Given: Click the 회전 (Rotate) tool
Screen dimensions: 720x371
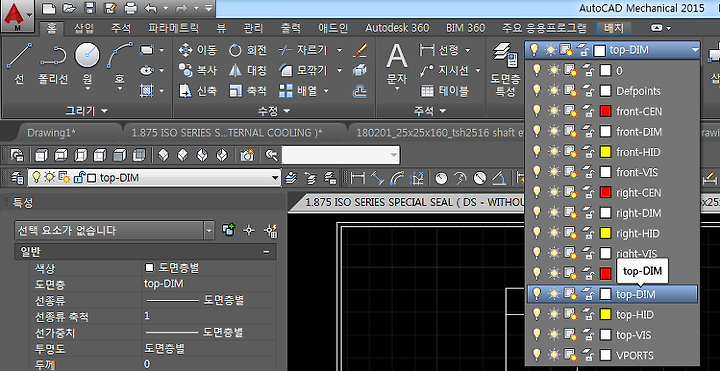Looking at the screenshot, I should click(247, 50).
